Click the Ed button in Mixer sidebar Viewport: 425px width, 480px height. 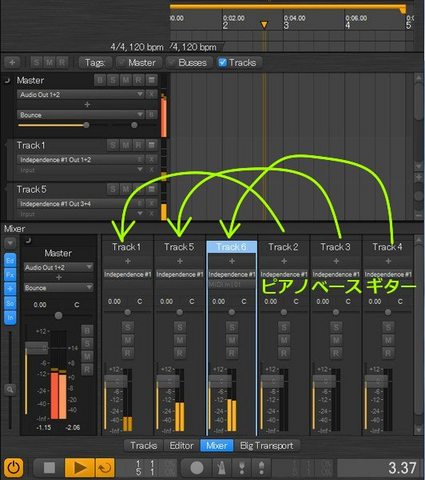(10, 260)
